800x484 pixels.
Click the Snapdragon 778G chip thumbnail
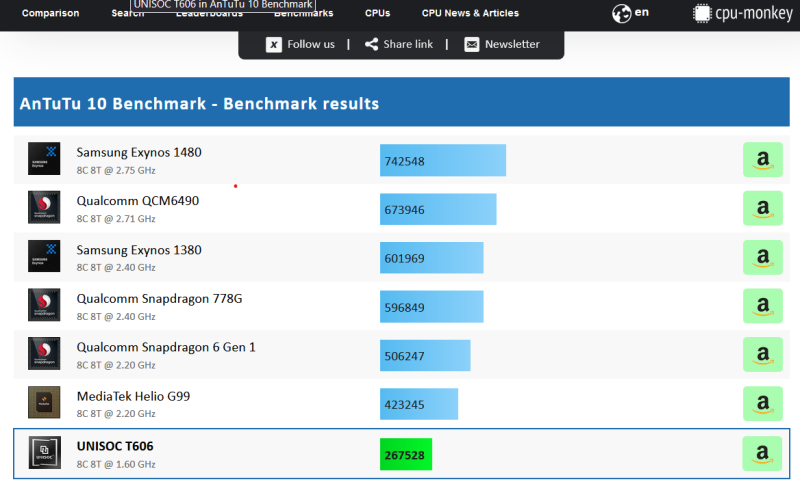coord(44,305)
